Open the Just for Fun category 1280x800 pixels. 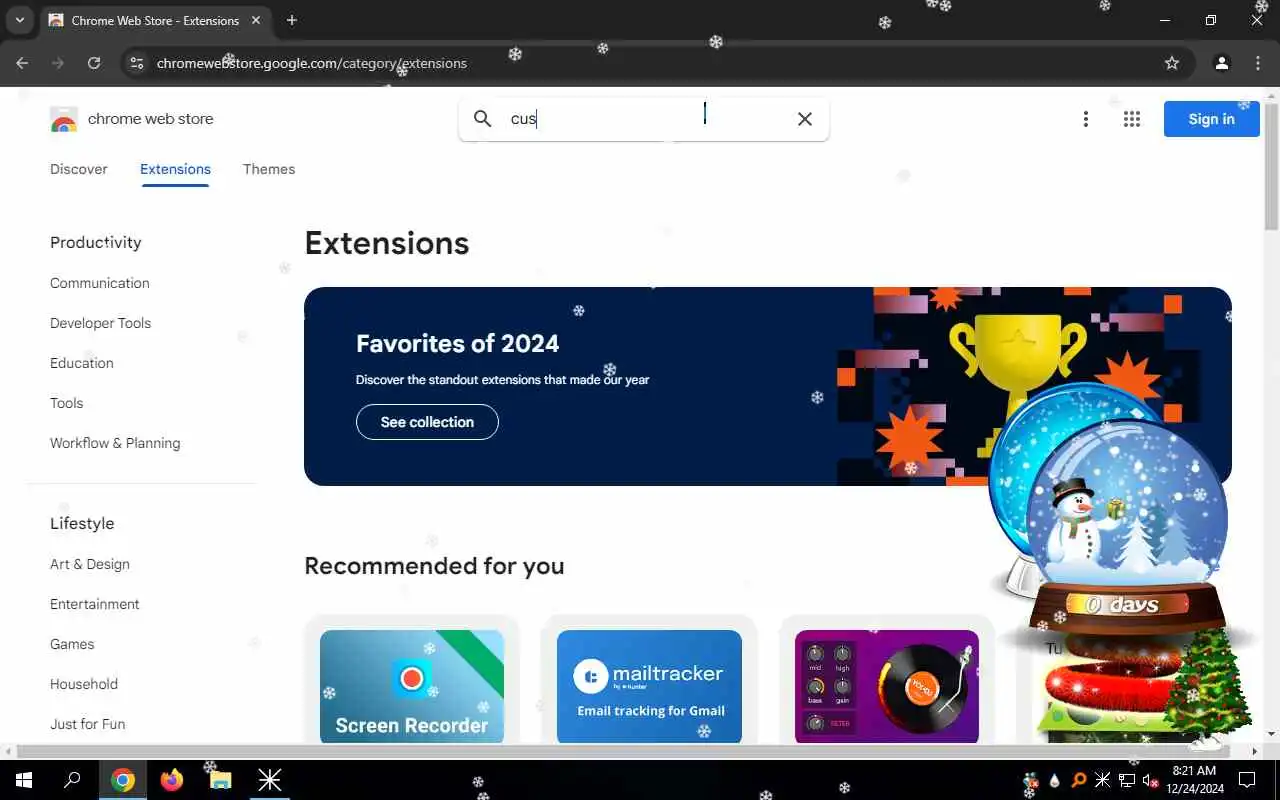88,724
